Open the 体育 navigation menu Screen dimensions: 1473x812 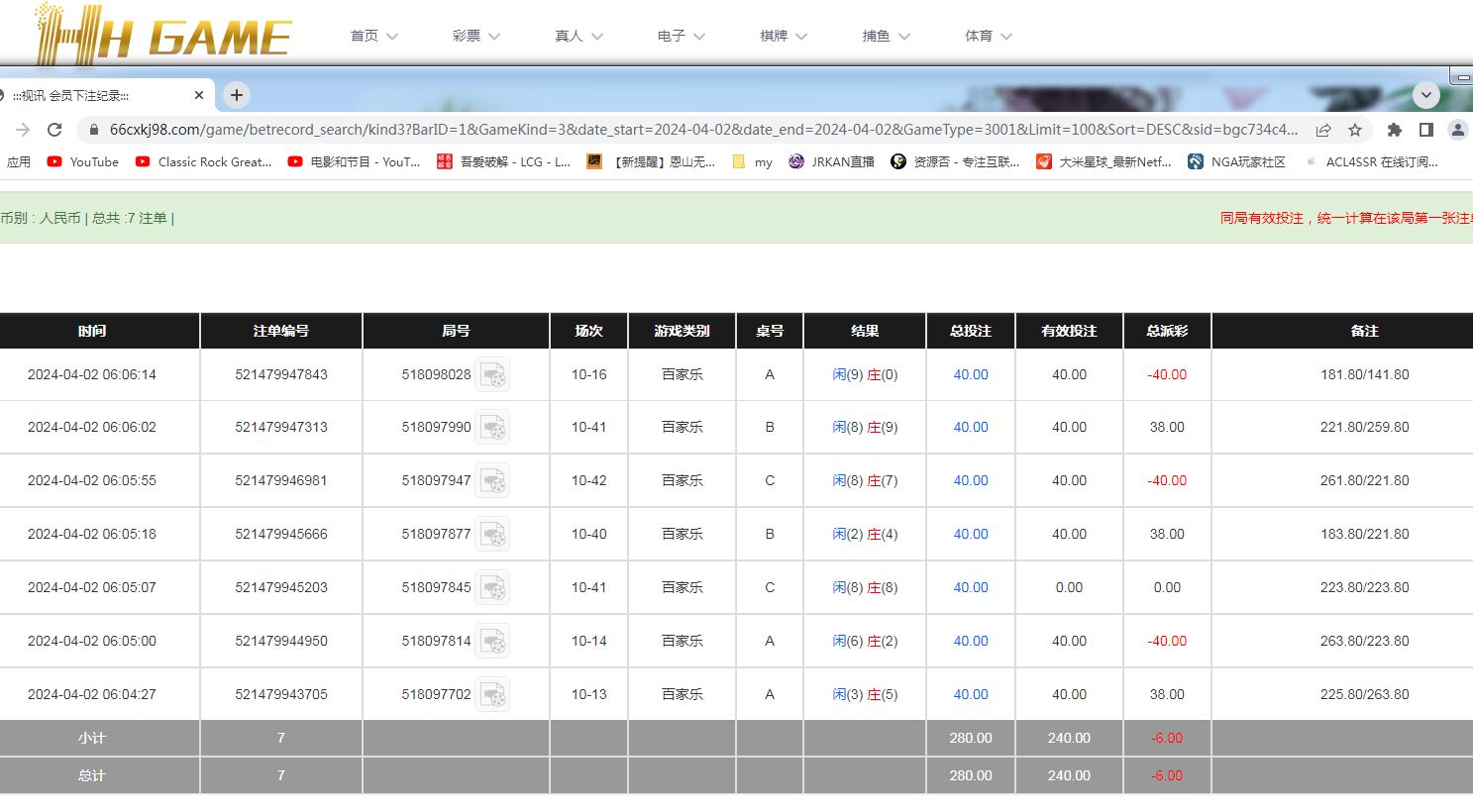tap(988, 36)
